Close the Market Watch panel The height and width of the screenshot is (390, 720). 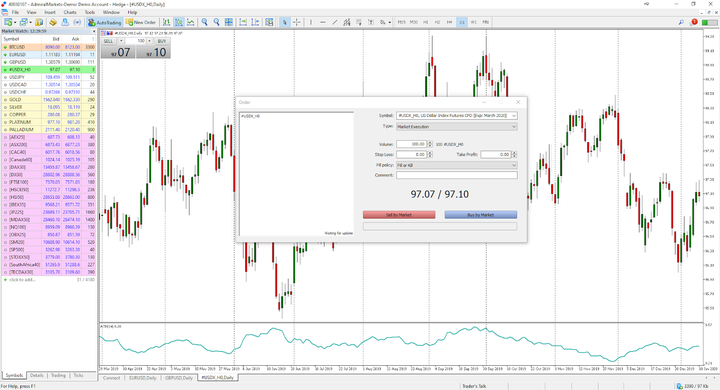tap(94, 31)
